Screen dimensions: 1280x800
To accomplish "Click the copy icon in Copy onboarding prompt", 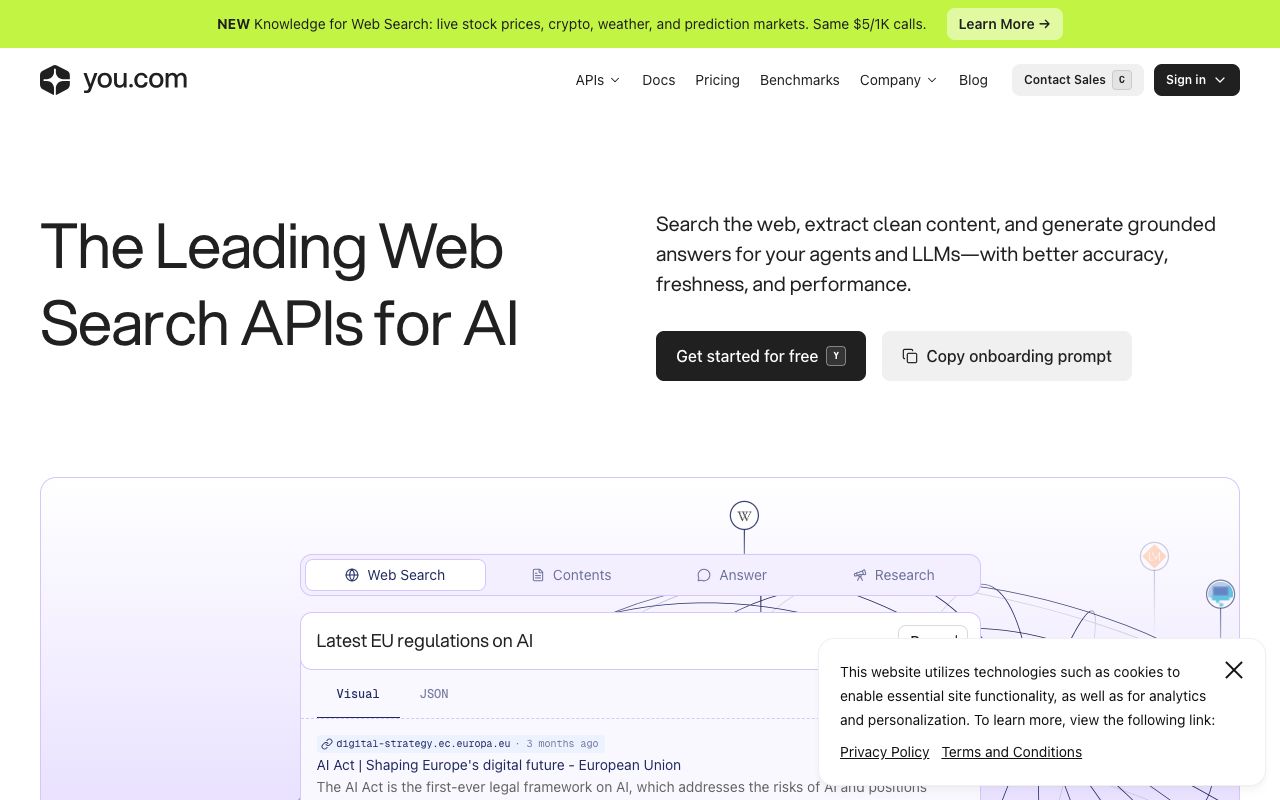I will coord(910,356).
